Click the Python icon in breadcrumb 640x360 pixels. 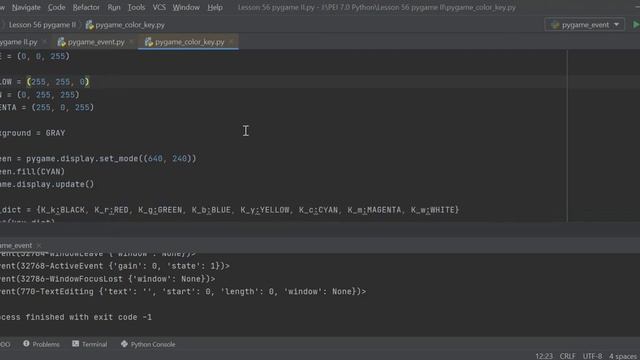pyautogui.click(x=89, y=25)
